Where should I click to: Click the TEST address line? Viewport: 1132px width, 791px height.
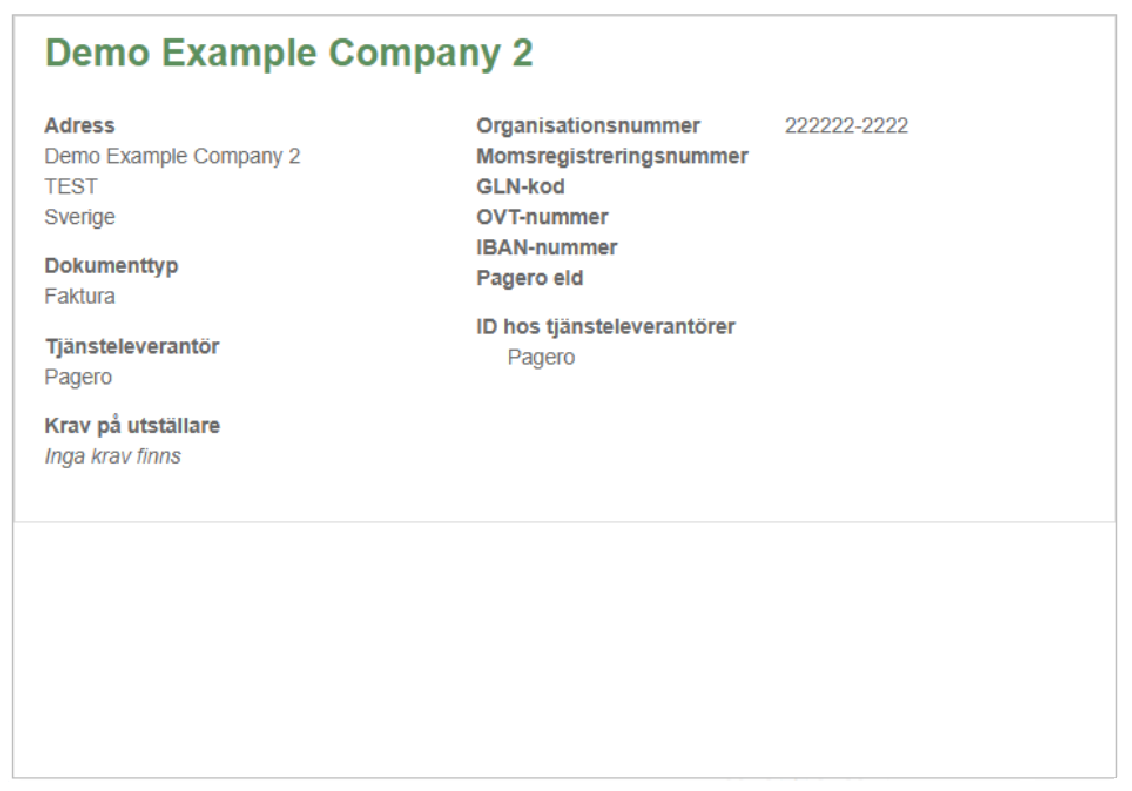(x=71, y=186)
